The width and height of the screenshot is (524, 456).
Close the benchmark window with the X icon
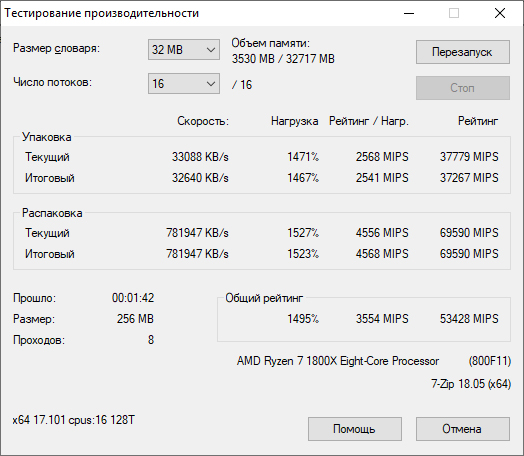coord(500,13)
